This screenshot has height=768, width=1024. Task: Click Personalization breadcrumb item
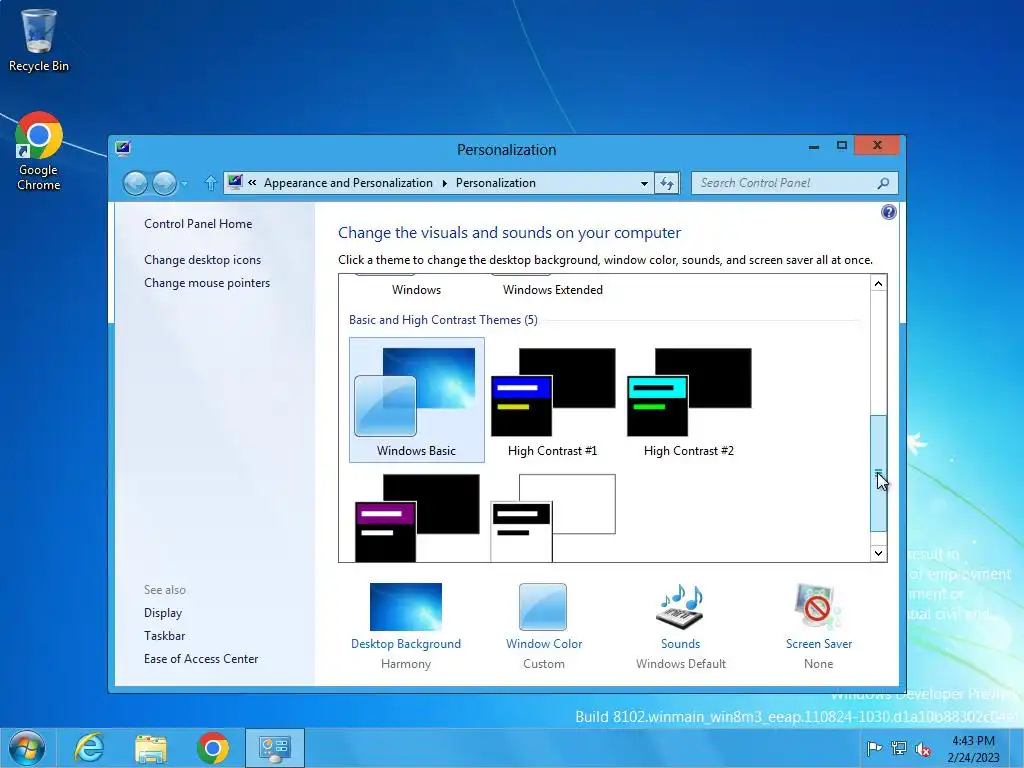[x=496, y=183]
